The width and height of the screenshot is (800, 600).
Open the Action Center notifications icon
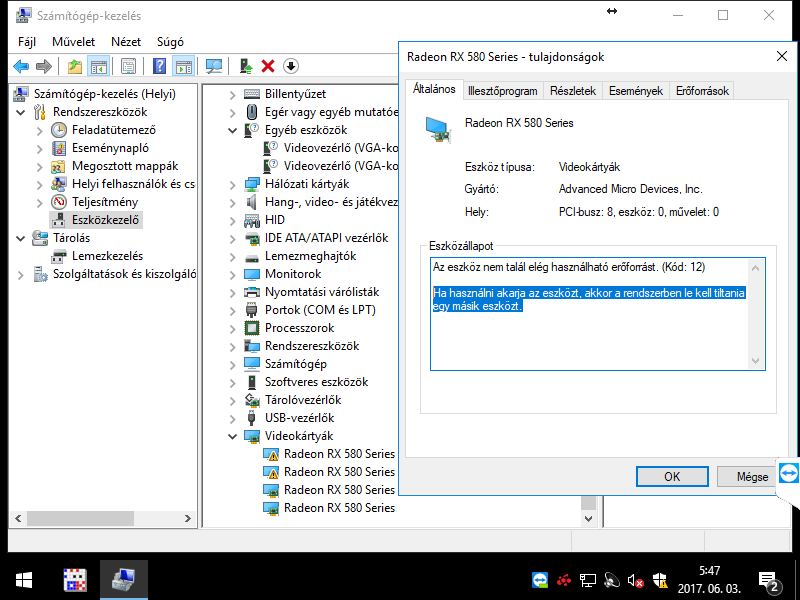[769, 581]
